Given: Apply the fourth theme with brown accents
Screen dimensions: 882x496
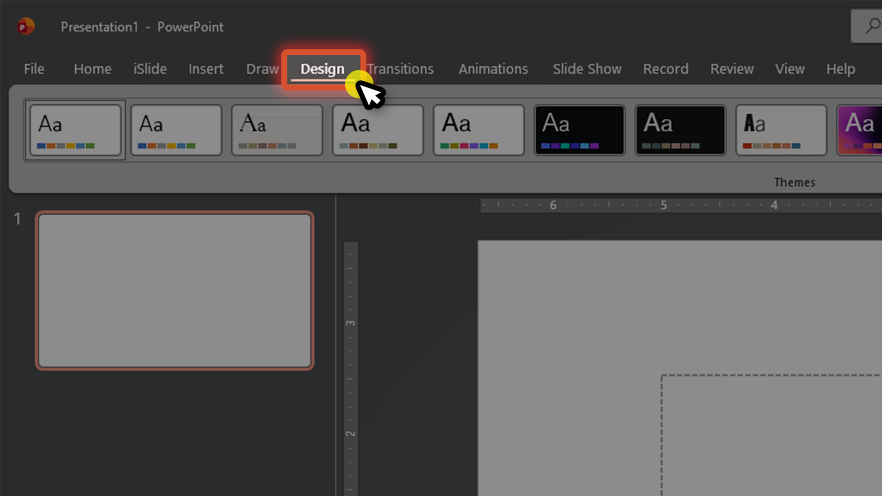Looking at the screenshot, I should (x=377, y=130).
